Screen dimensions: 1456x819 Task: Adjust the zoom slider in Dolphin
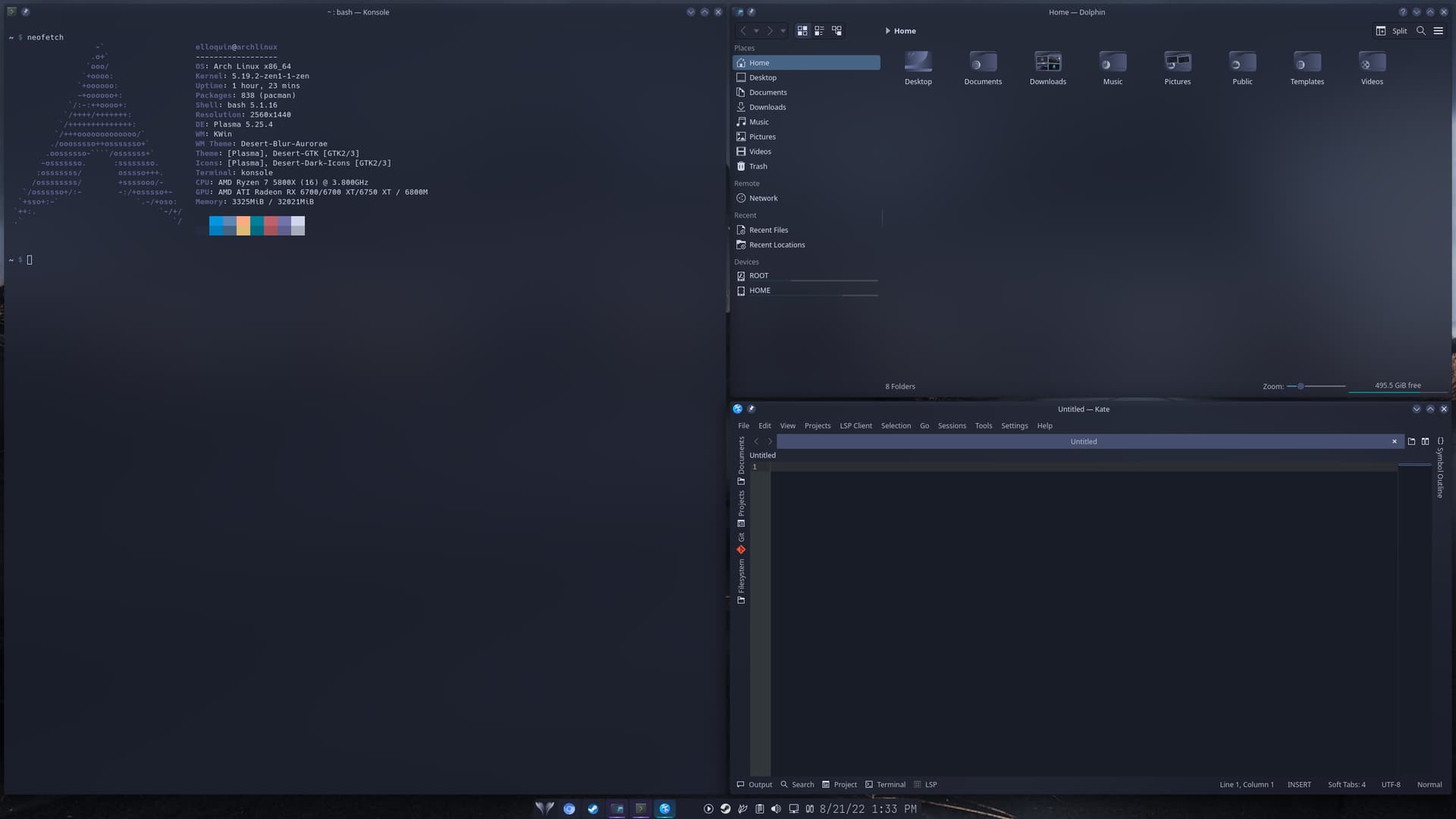(1300, 386)
